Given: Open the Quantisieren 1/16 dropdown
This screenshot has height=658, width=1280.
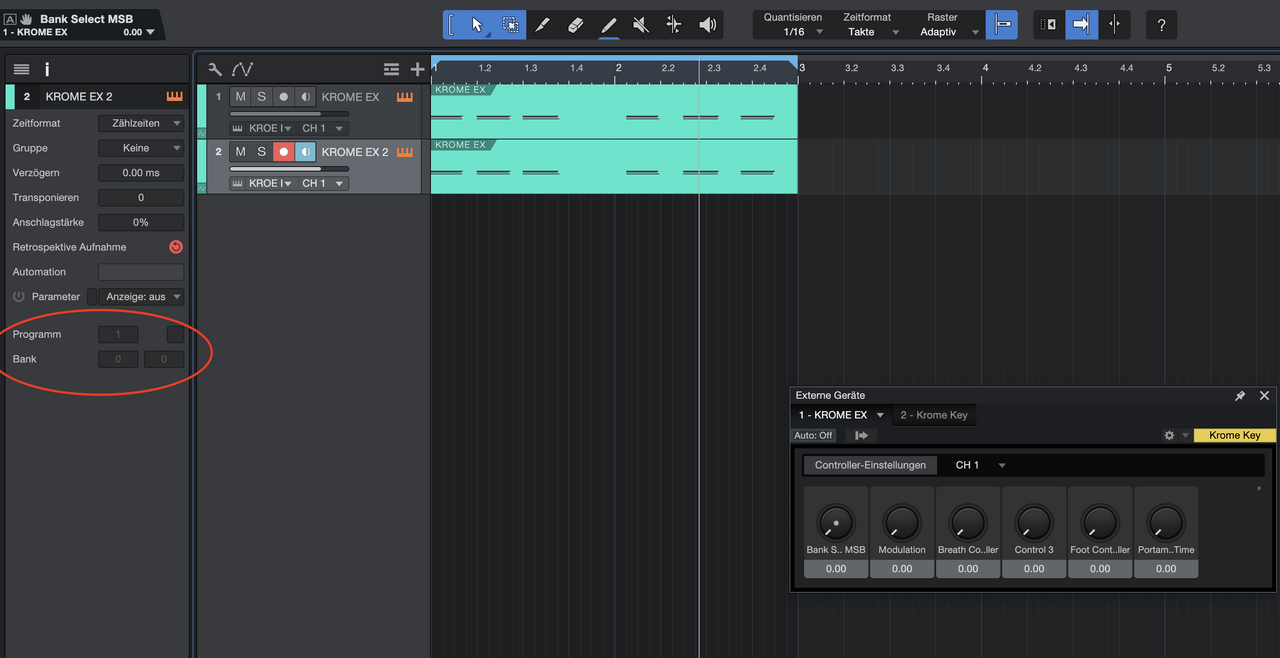Looking at the screenshot, I should pos(802,32).
